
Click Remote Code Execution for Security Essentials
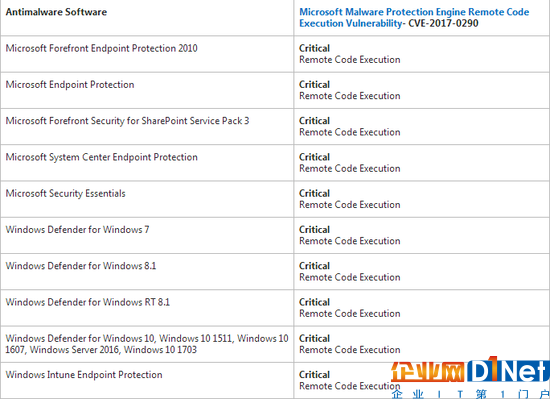(x=349, y=205)
